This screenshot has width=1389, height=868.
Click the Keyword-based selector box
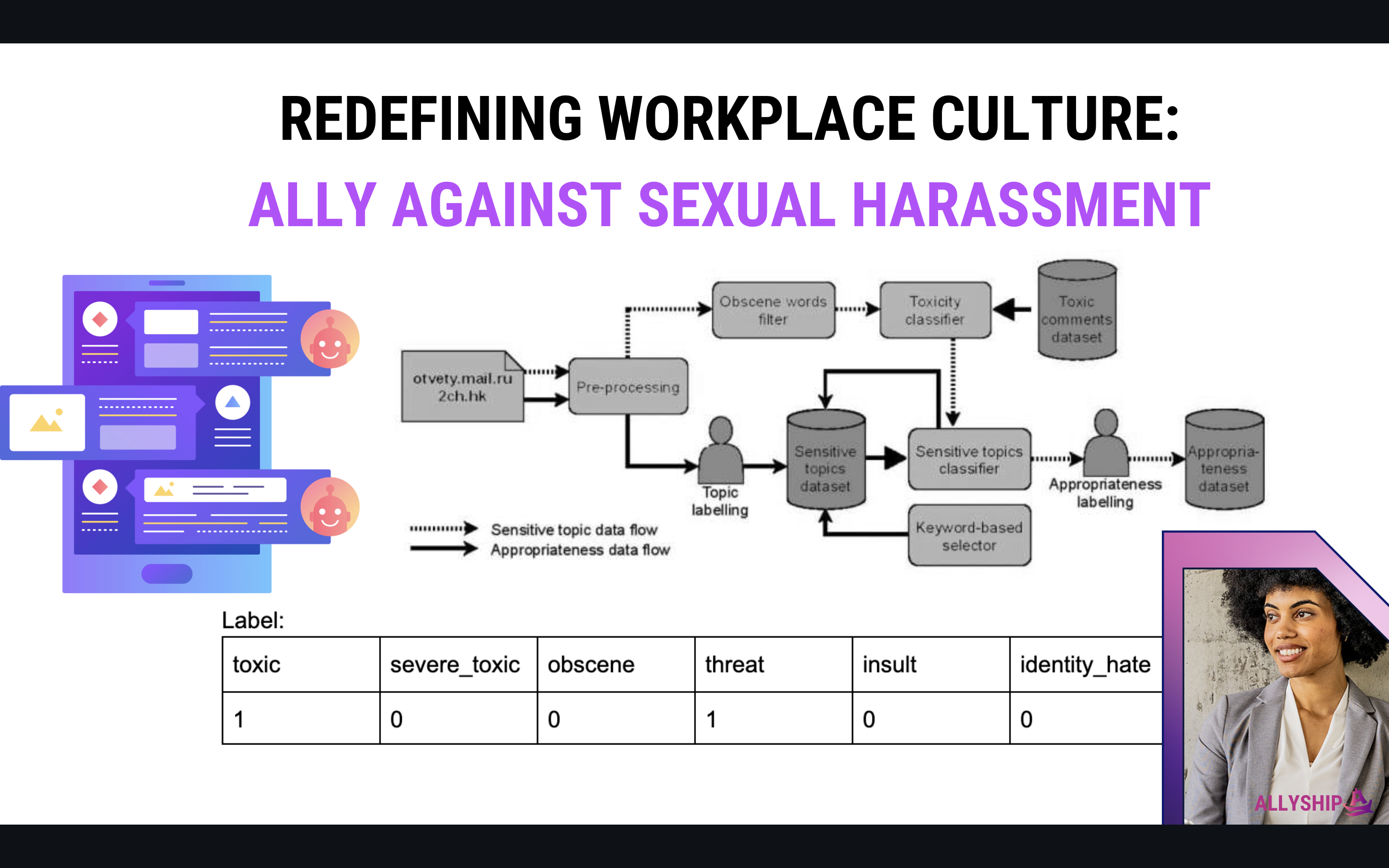(x=969, y=536)
